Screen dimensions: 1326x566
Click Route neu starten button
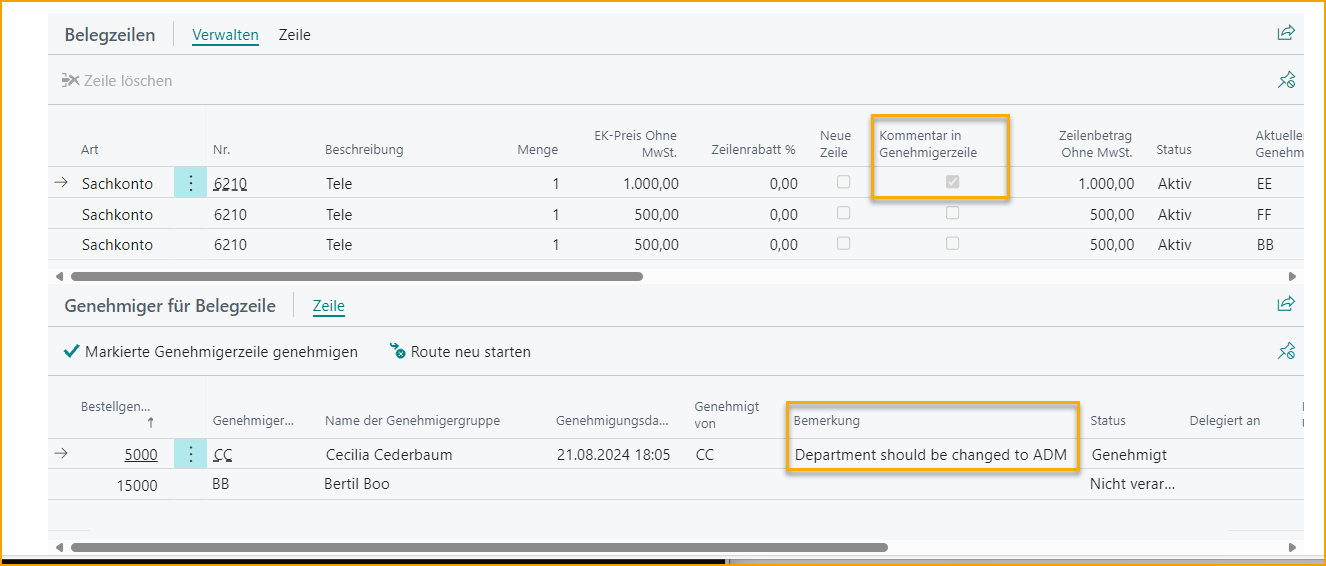coord(460,351)
